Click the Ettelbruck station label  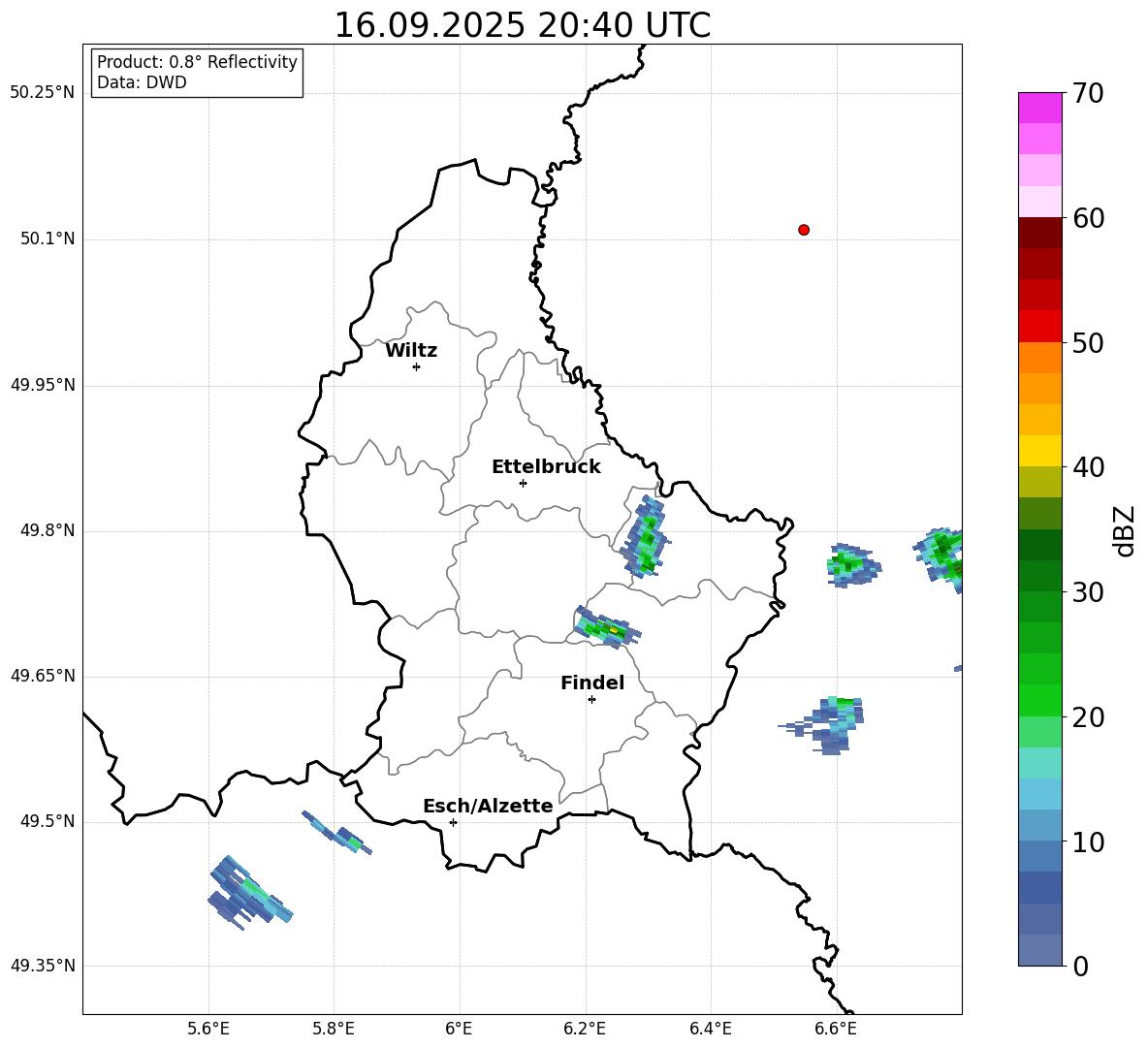[x=546, y=467]
